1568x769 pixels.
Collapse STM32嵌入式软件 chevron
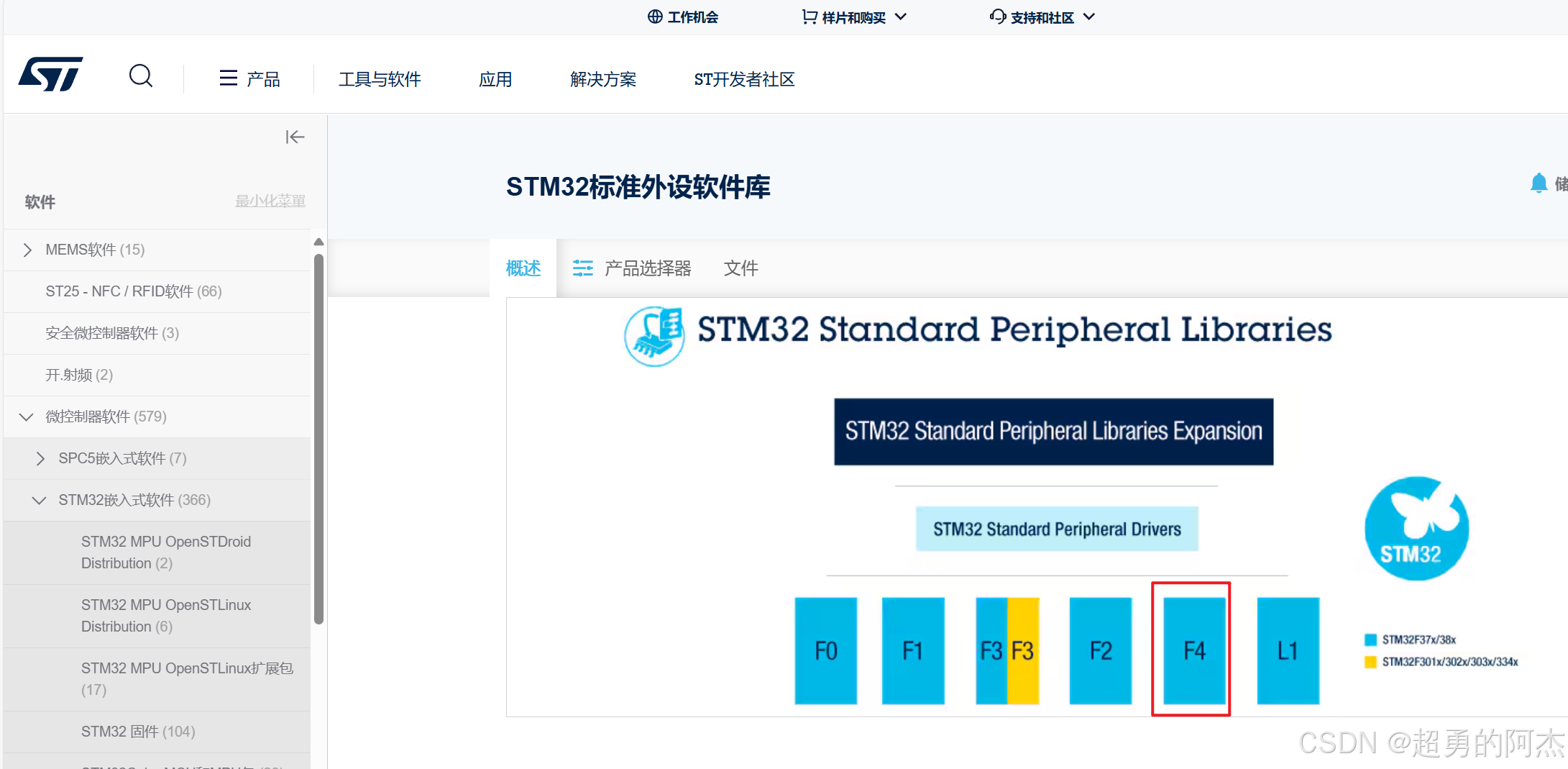tap(40, 500)
